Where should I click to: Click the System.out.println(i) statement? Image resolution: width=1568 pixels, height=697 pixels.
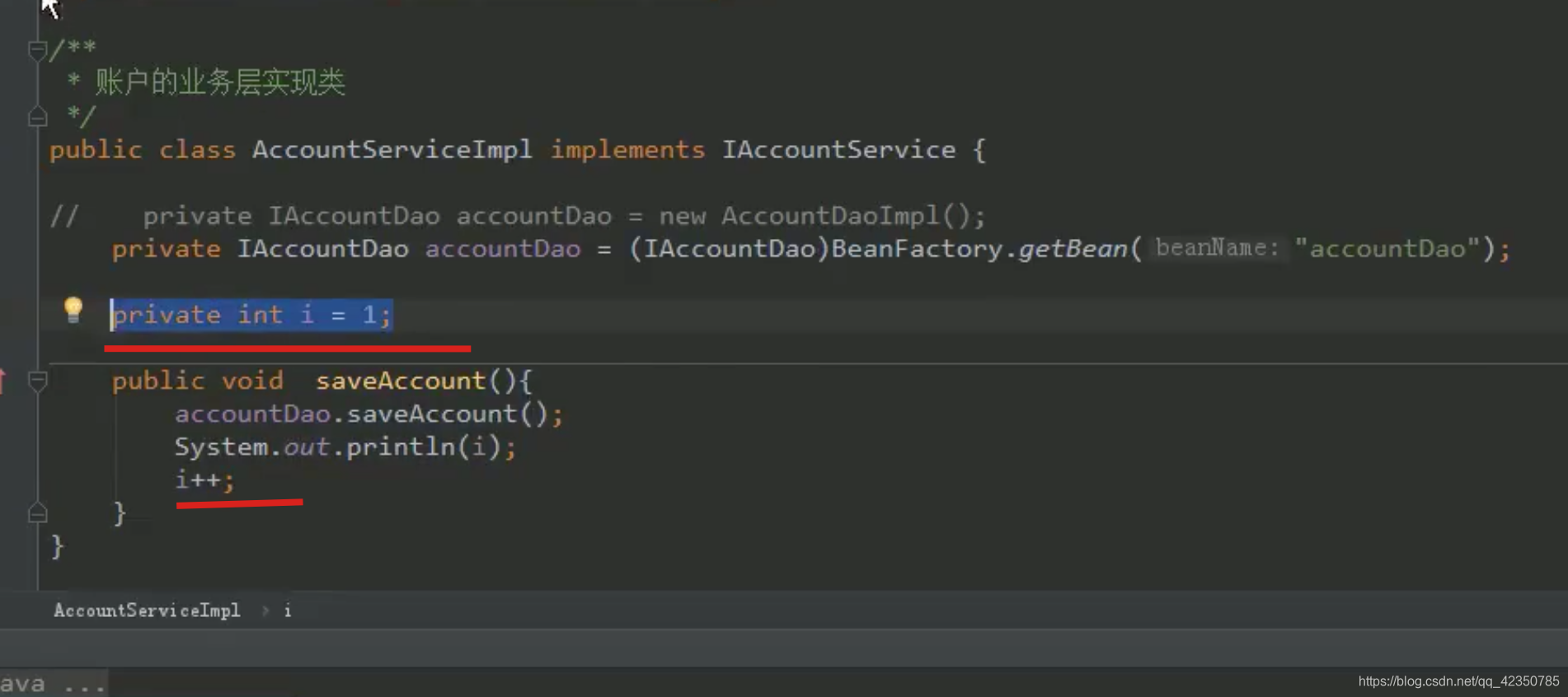click(x=345, y=447)
